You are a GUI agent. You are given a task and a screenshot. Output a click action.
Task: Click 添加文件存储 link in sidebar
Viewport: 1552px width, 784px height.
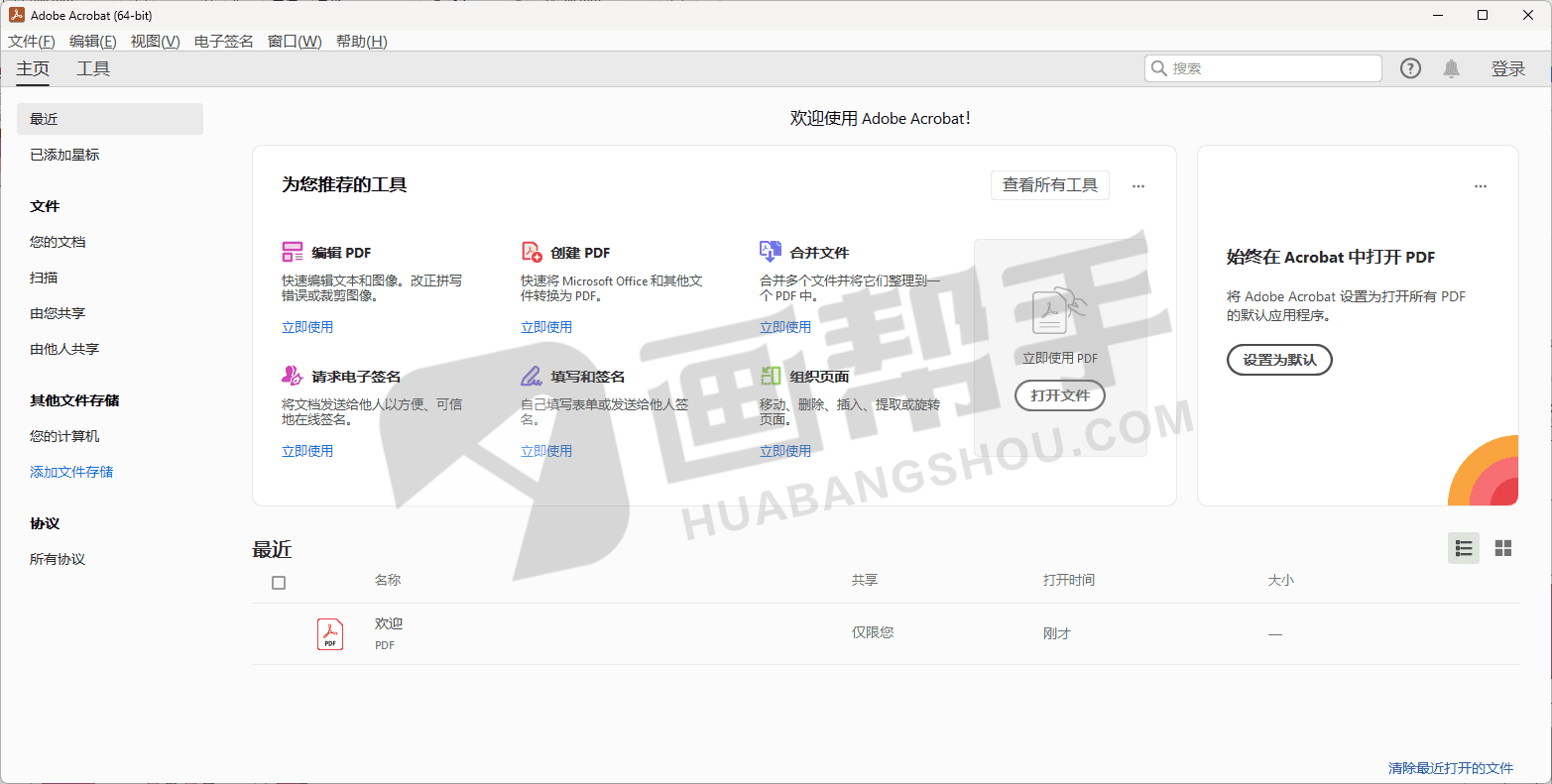(x=71, y=472)
